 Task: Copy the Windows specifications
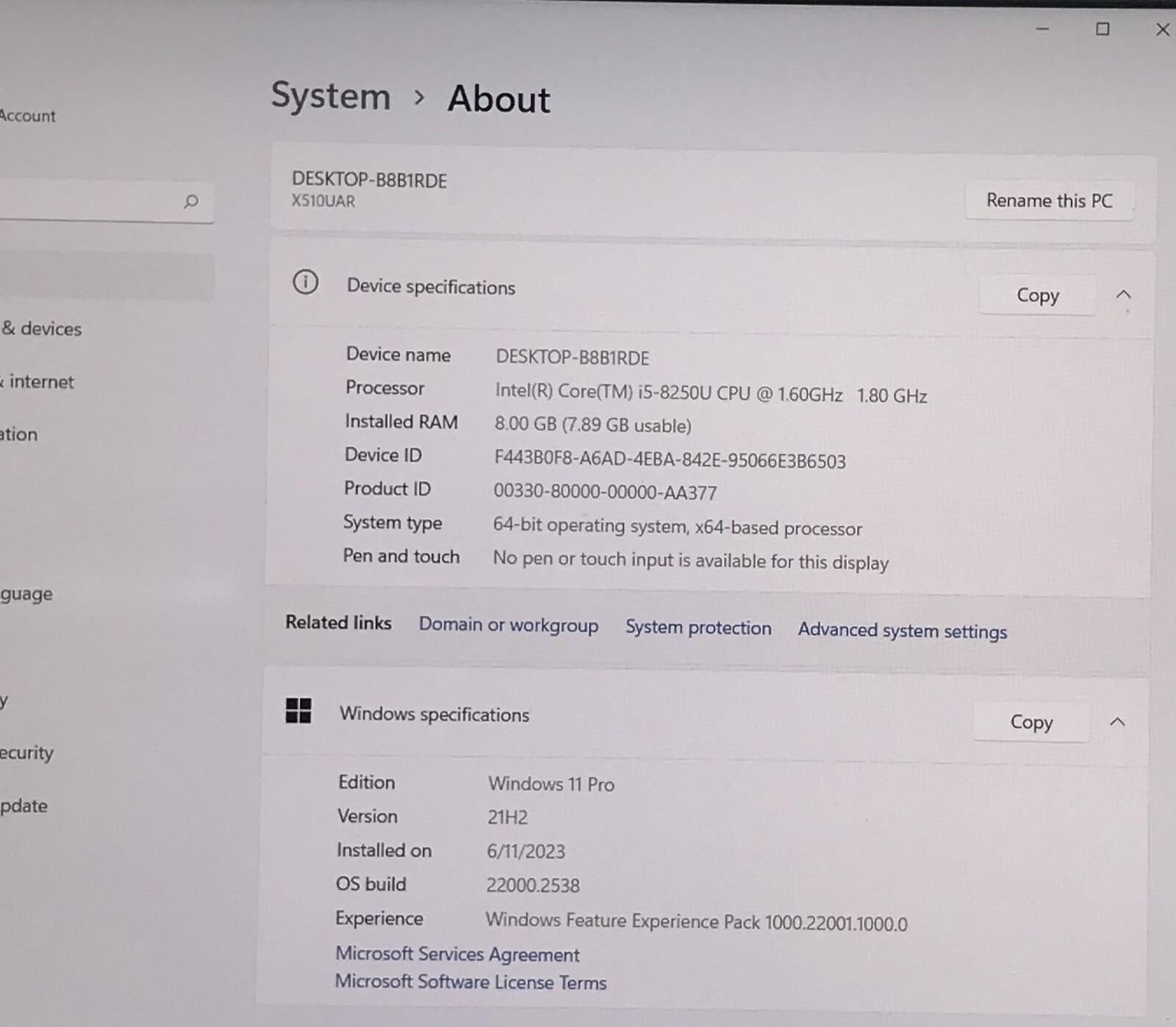[1031, 723]
